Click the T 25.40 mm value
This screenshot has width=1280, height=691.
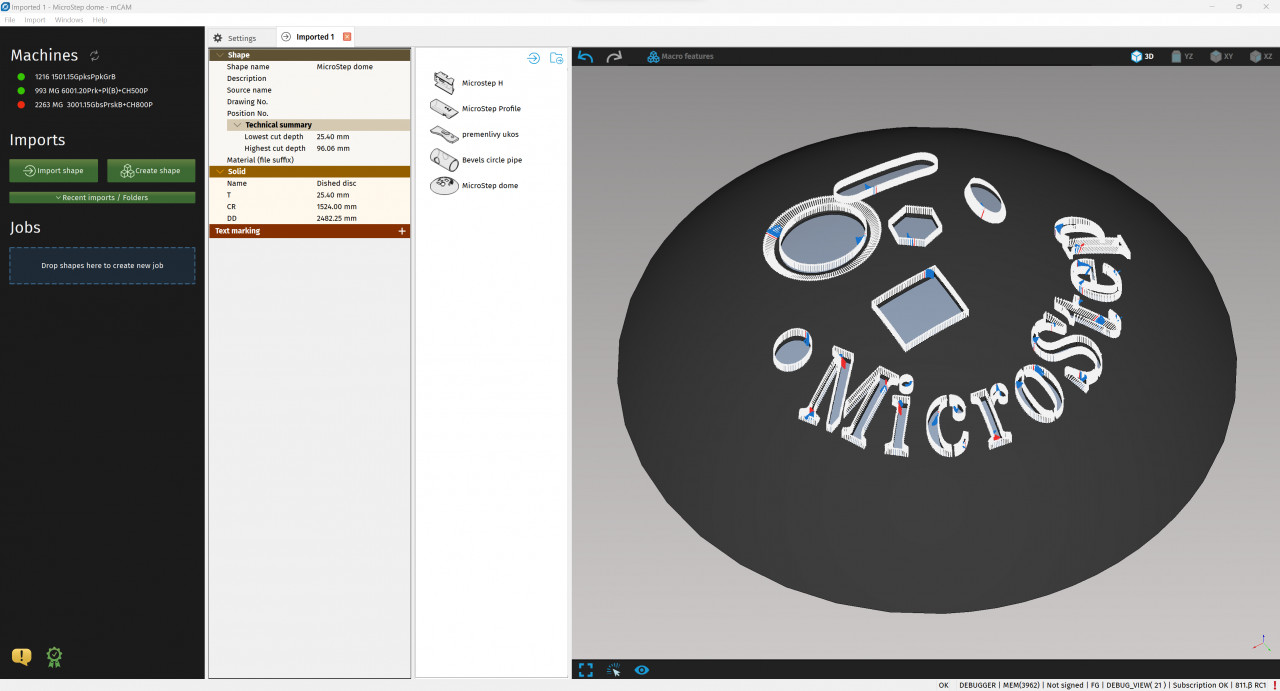333,195
